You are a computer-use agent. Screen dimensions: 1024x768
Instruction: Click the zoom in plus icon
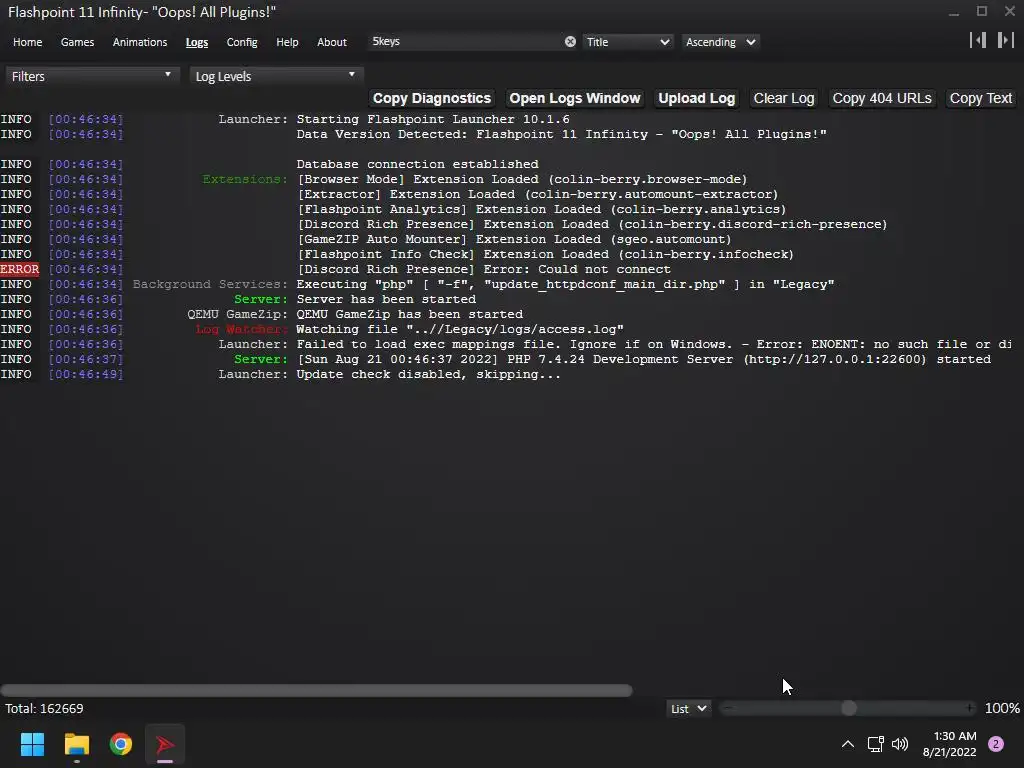click(x=970, y=708)
